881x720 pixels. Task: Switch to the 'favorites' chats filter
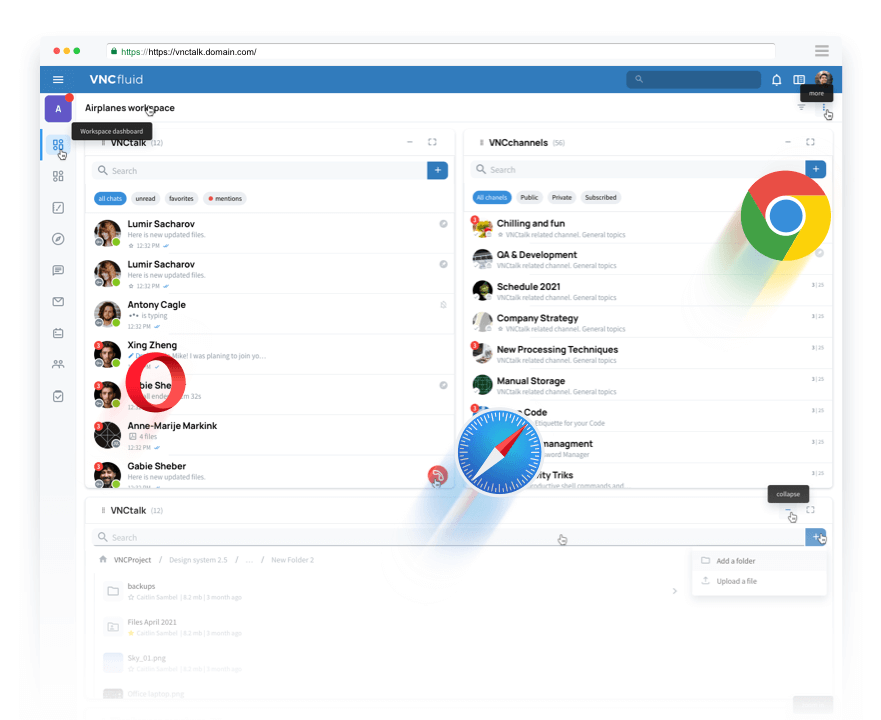point(181,198)
